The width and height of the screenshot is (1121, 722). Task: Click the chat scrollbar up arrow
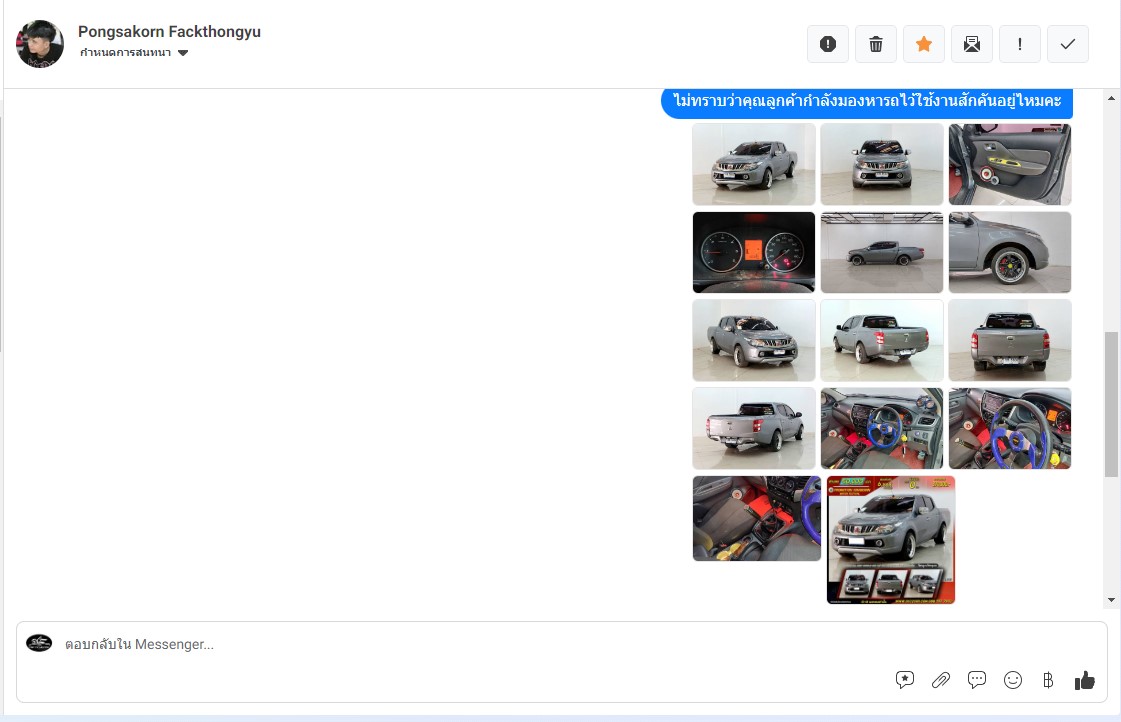click(1111, 99)
